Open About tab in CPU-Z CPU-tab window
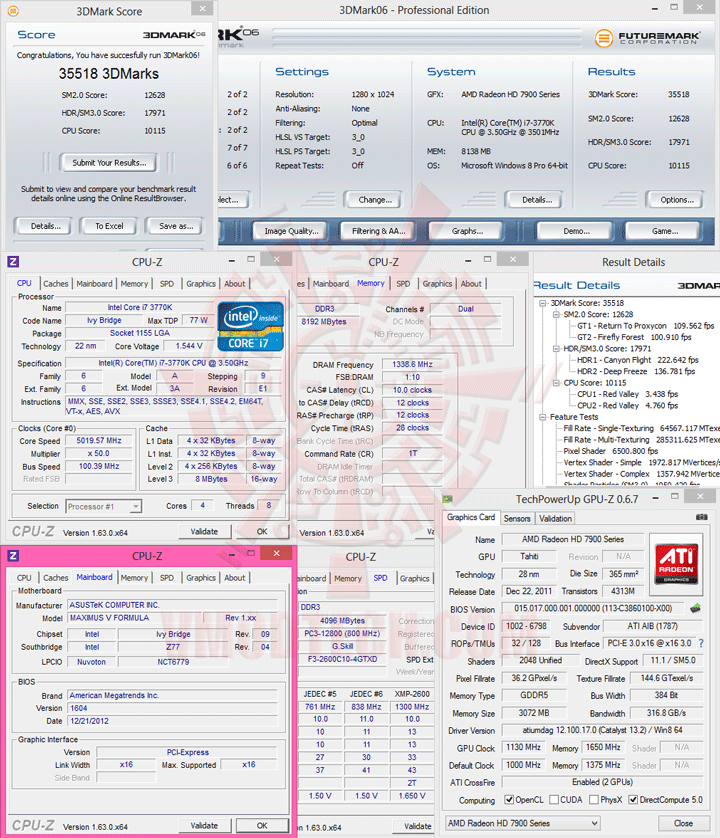Image resolution: width=720 pixels, height=838 pixels. pyautogui.click(x=235, y=284)
